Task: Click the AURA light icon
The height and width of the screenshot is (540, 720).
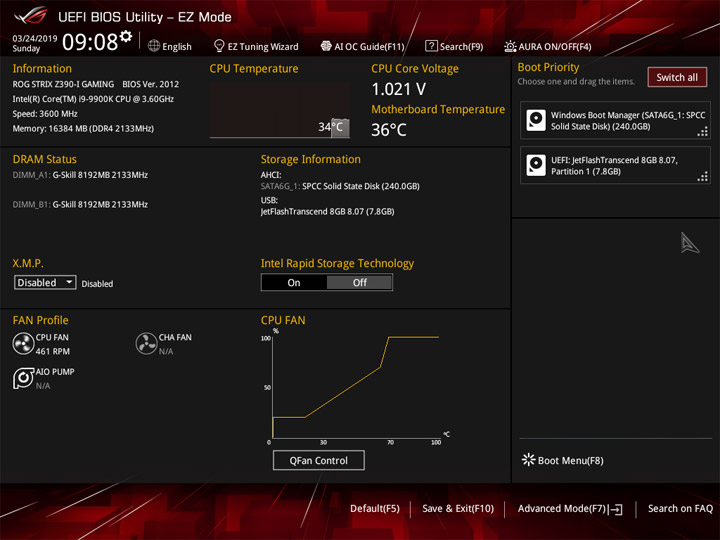Action: pos(510,46)
